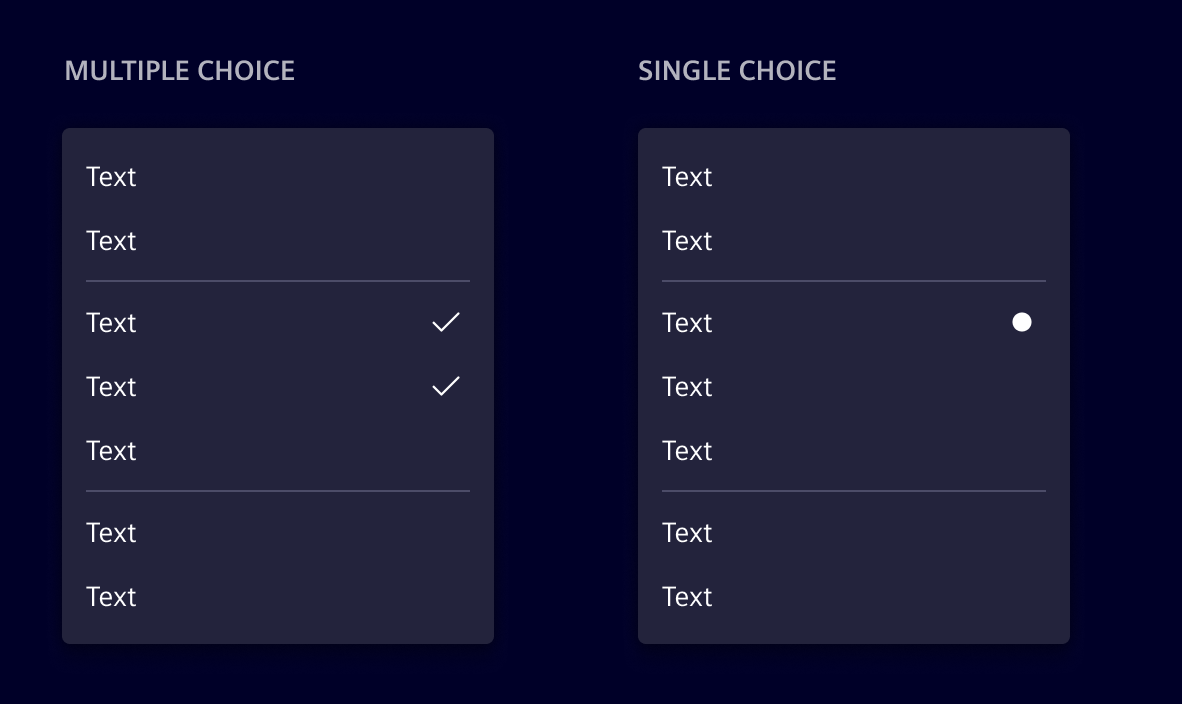
Task: Select first Text item in Single Choice menu
Action: point(687,177)
